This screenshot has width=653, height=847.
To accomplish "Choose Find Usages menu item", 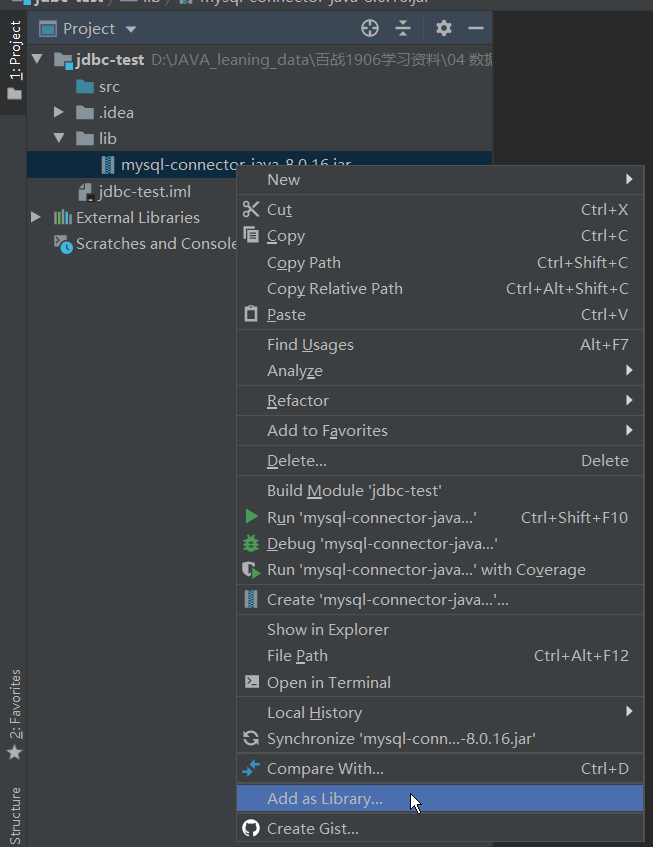I will point(440,345).
